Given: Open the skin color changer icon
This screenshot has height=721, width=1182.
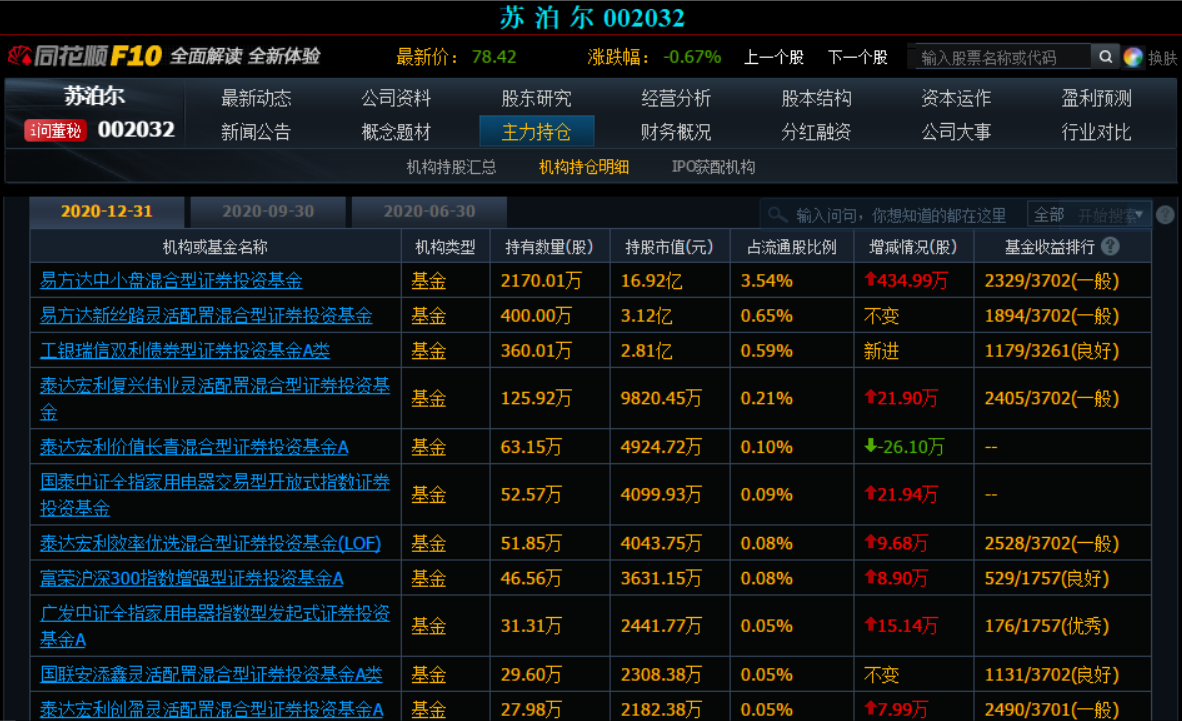Looking at the screenshot, I should 1132,57.
